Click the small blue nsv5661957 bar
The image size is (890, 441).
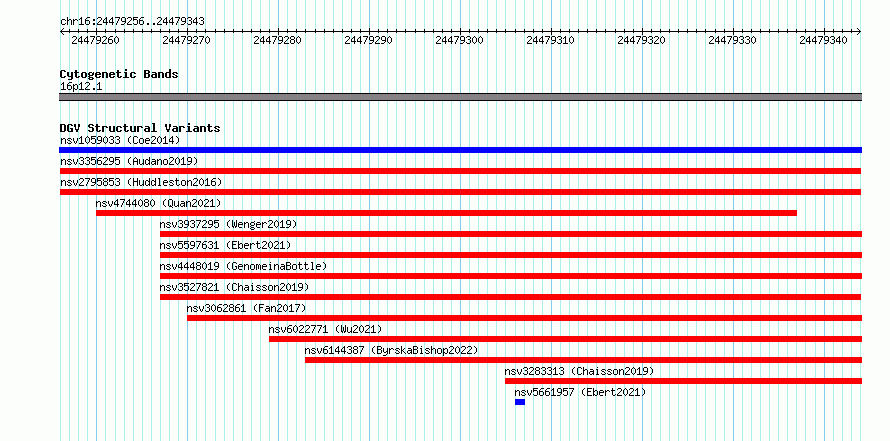pyautogui.click(x=520, y=402)
